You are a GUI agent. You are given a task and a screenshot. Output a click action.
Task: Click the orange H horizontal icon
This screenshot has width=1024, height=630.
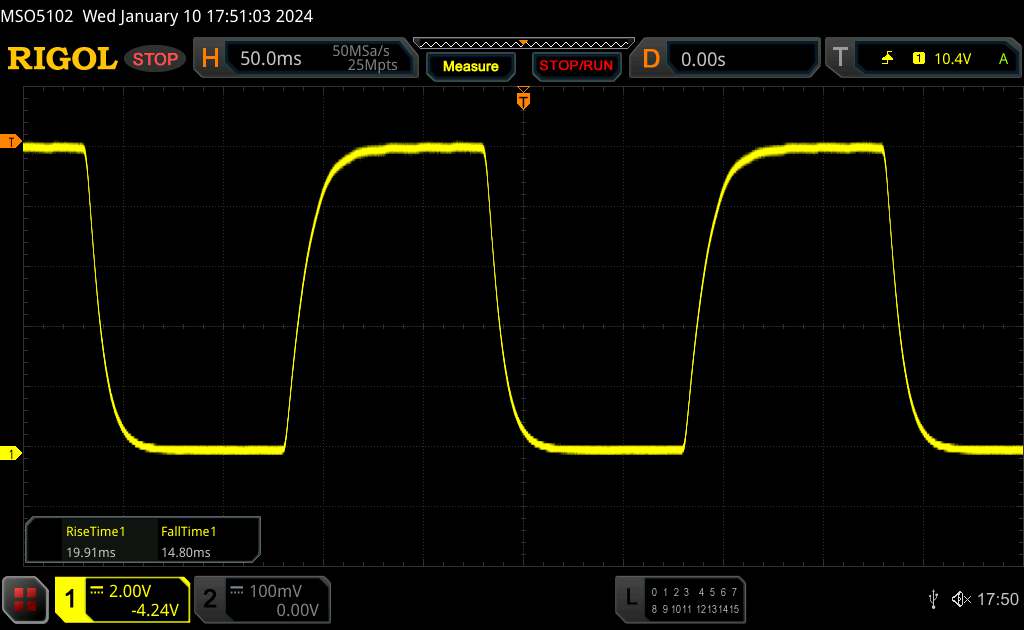pyautogui.click(x=210, y=59)
